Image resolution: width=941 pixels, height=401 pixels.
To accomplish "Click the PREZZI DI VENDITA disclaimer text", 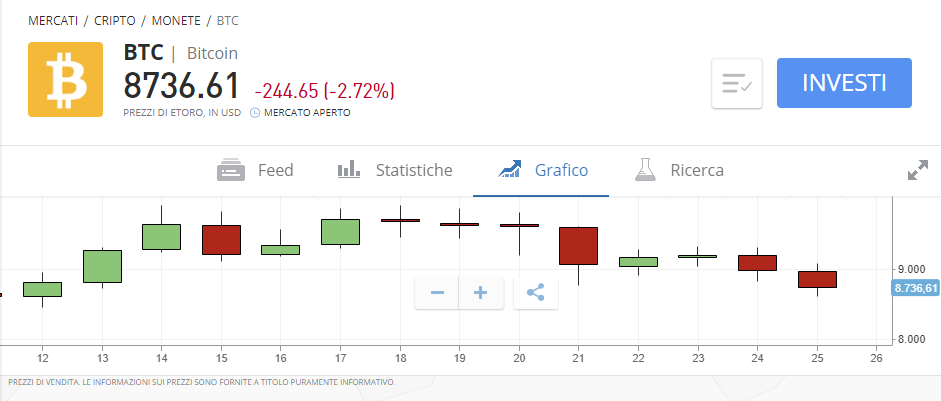I will [x=202, y=382].
